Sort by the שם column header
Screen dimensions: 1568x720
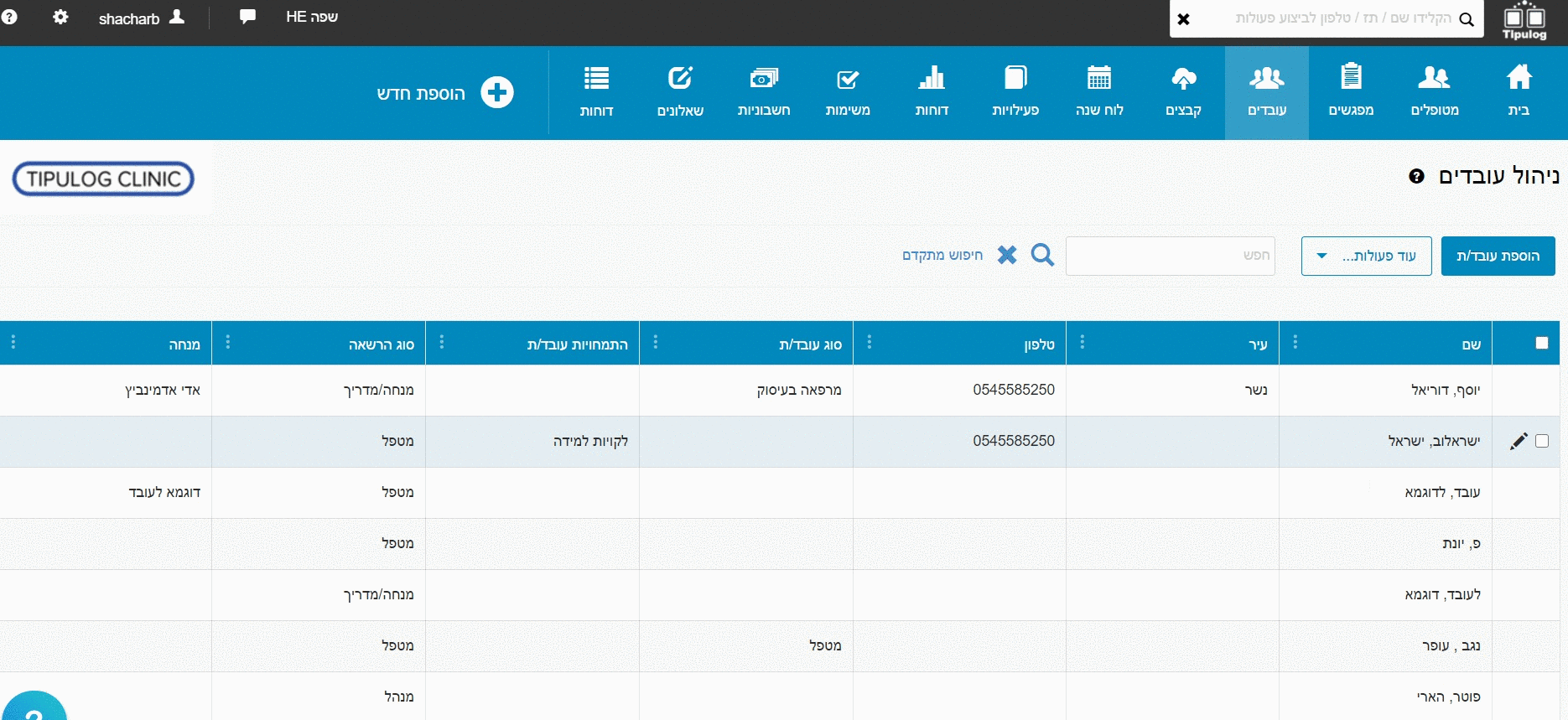coord(1472,344)
